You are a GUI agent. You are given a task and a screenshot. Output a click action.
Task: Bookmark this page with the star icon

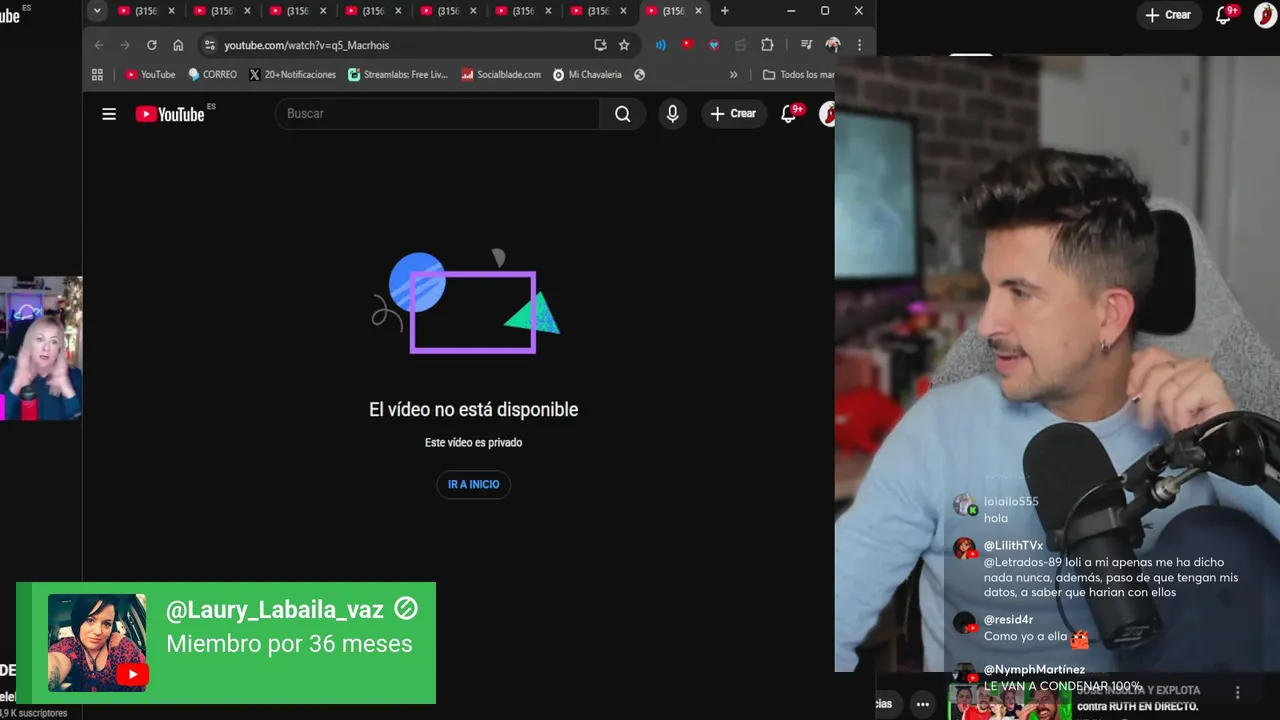point(624,45)
